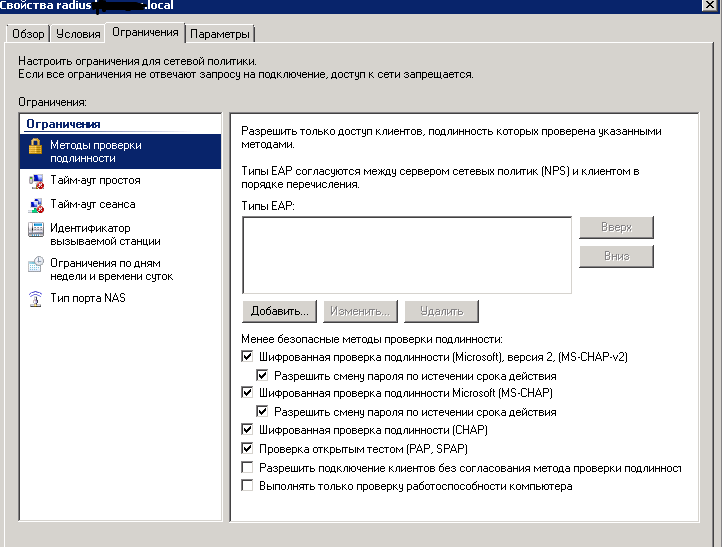Screen dimensions: 722x547
Task: Click the padlock icon for authentication methods
Action: (35, 146)
